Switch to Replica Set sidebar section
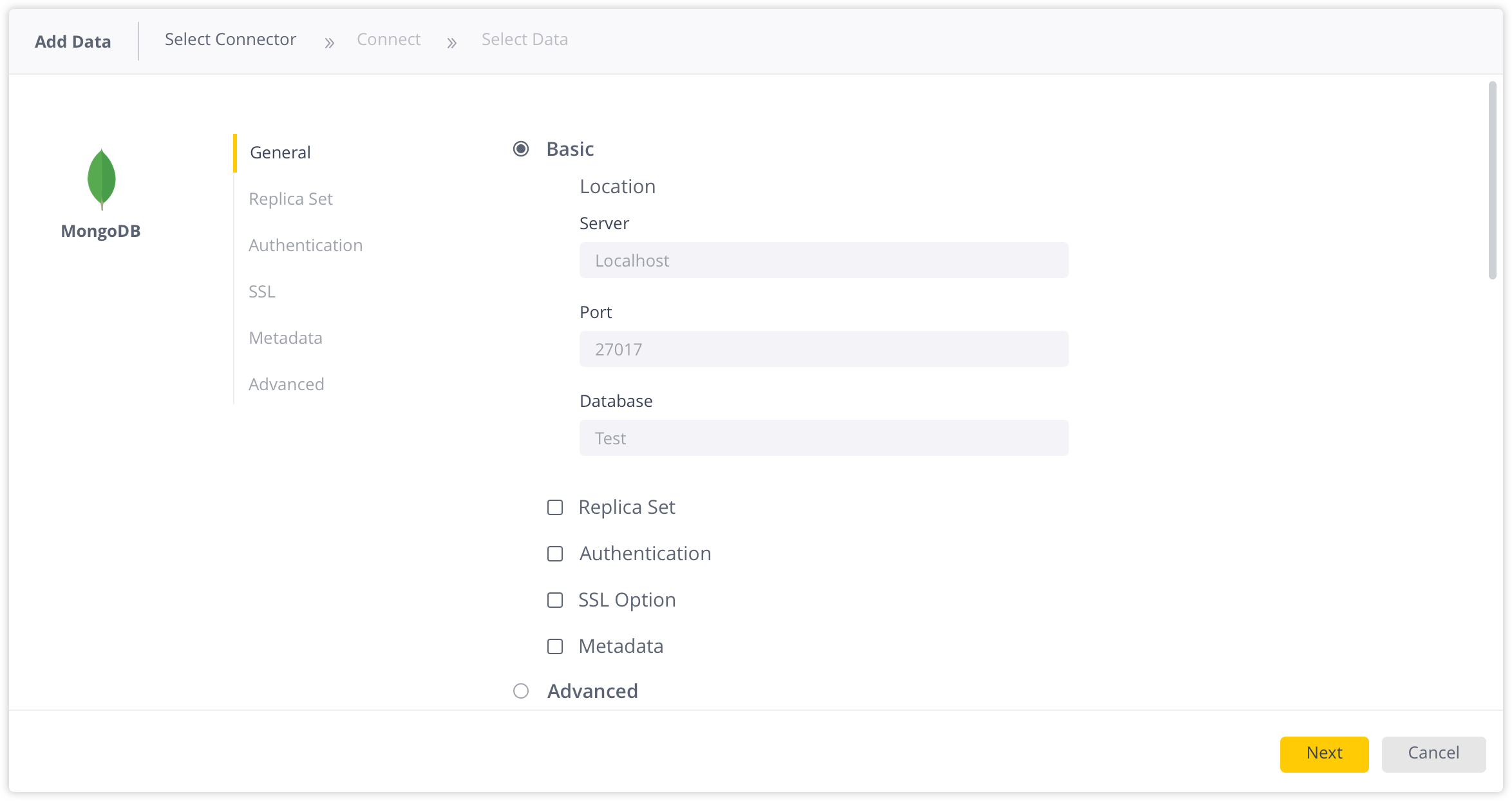The height and width of the screenshot is (801, 1512). tap(290, 199)
